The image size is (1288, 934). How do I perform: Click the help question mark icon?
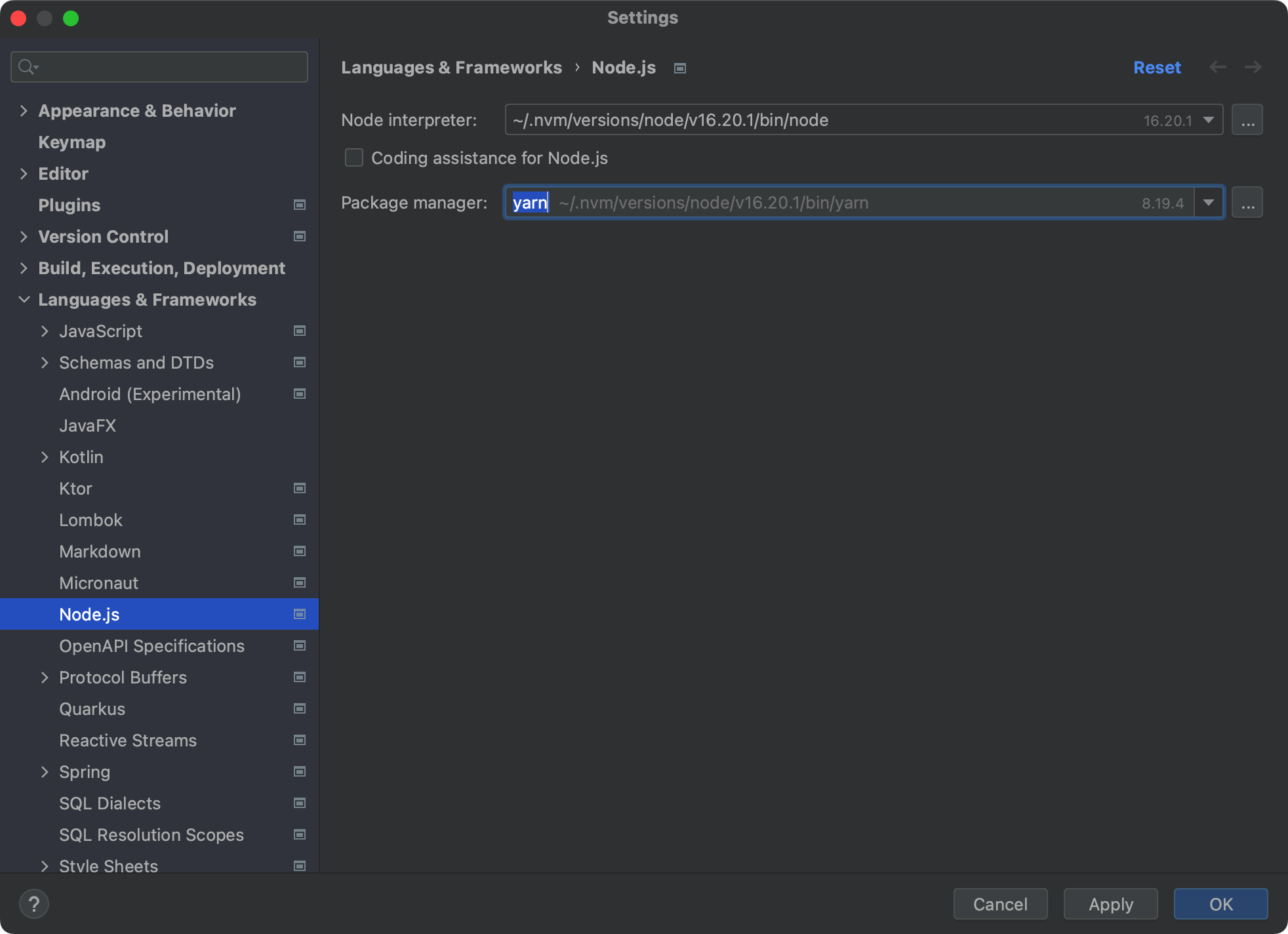click(x=34, y=904)
